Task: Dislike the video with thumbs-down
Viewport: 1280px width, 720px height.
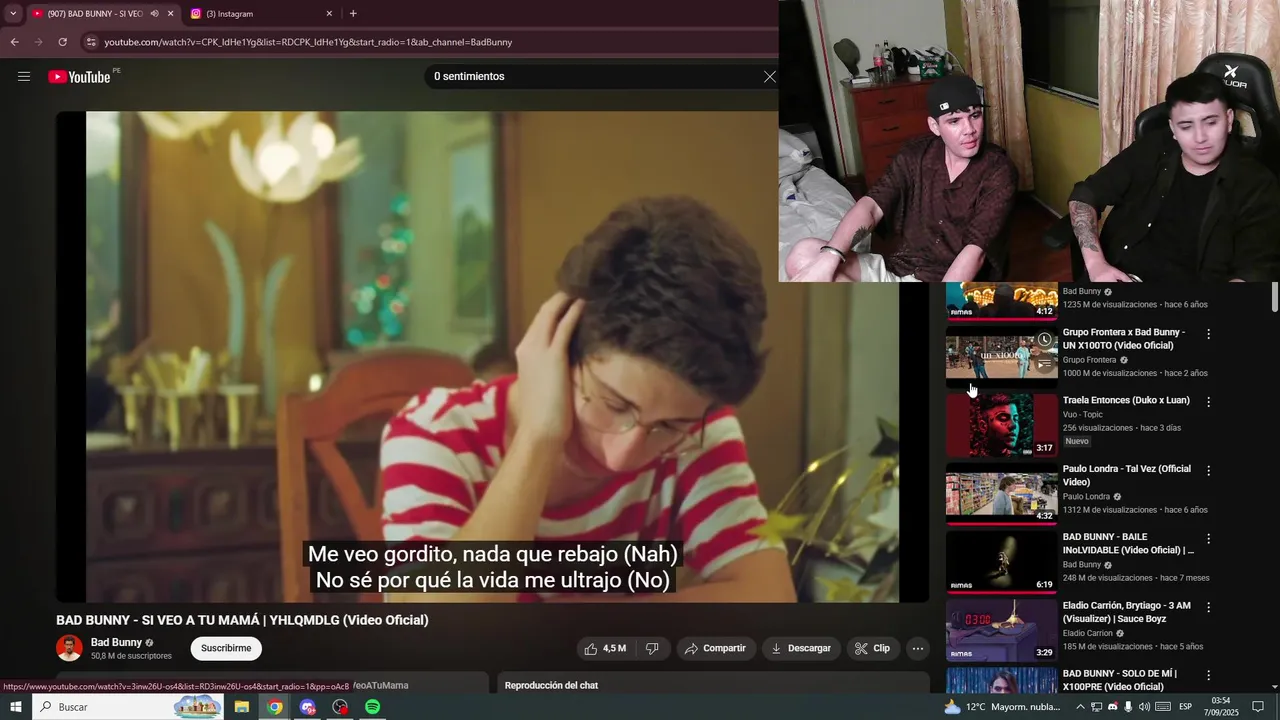Action: 652,648
